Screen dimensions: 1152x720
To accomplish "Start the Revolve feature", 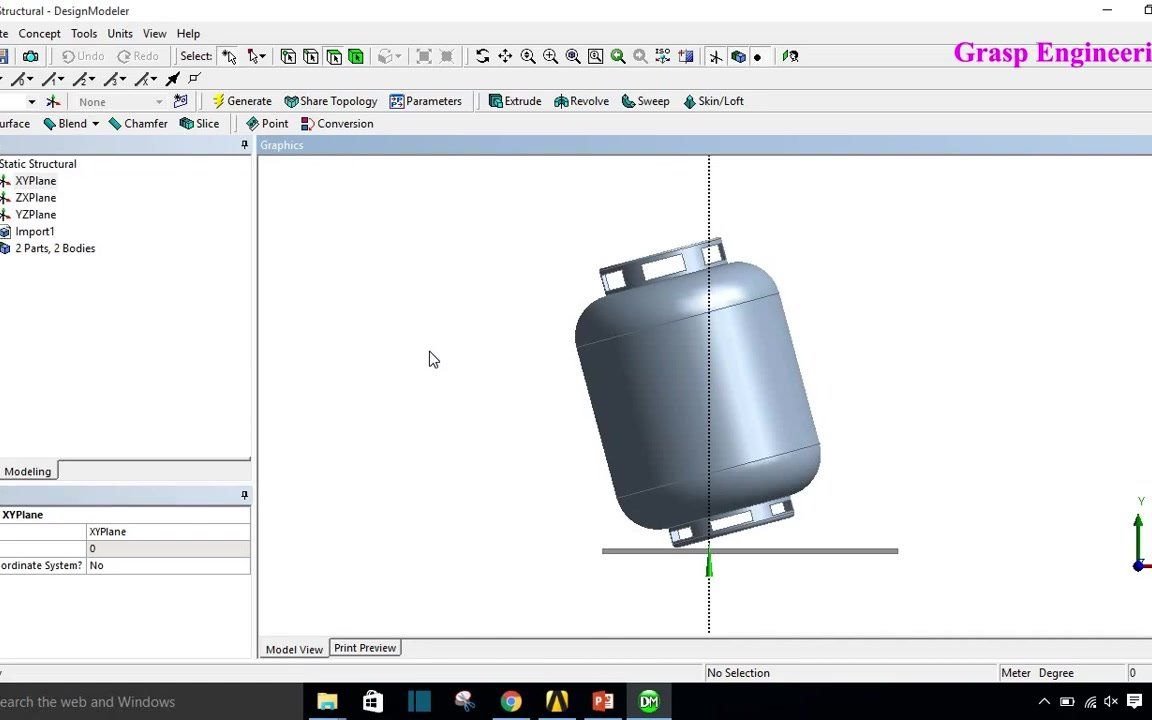I will click(581, 100).
